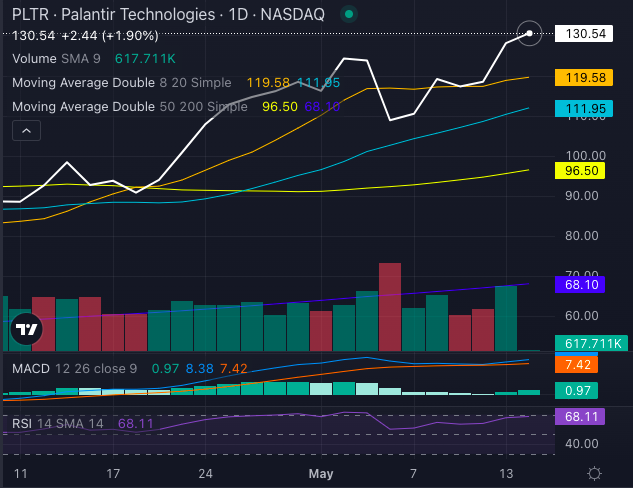Click the 7 date label on time axis
633x488 pixels.
pyautogui.click(x=413, y=473)
